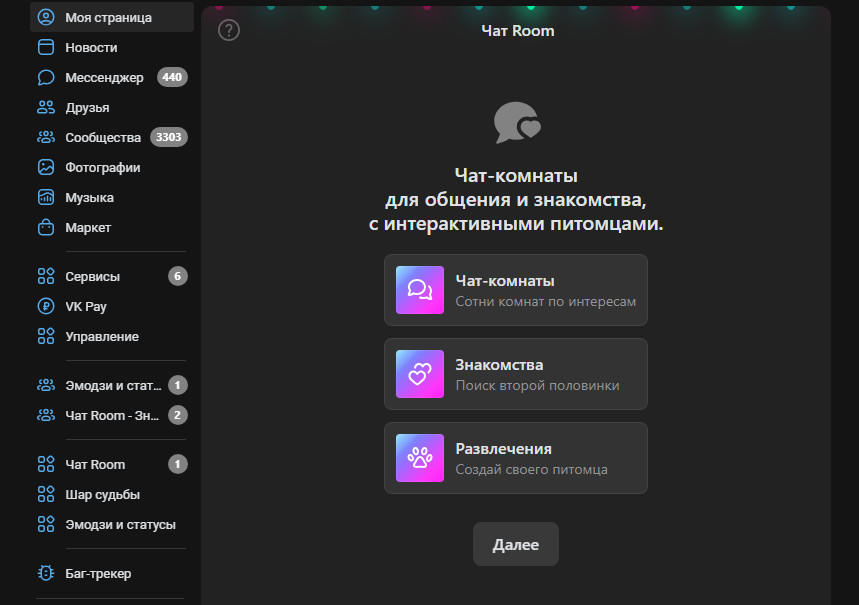Click the Чат Room header title
Image resolution: width=859 pixels, height=605 pixels.
518,31
